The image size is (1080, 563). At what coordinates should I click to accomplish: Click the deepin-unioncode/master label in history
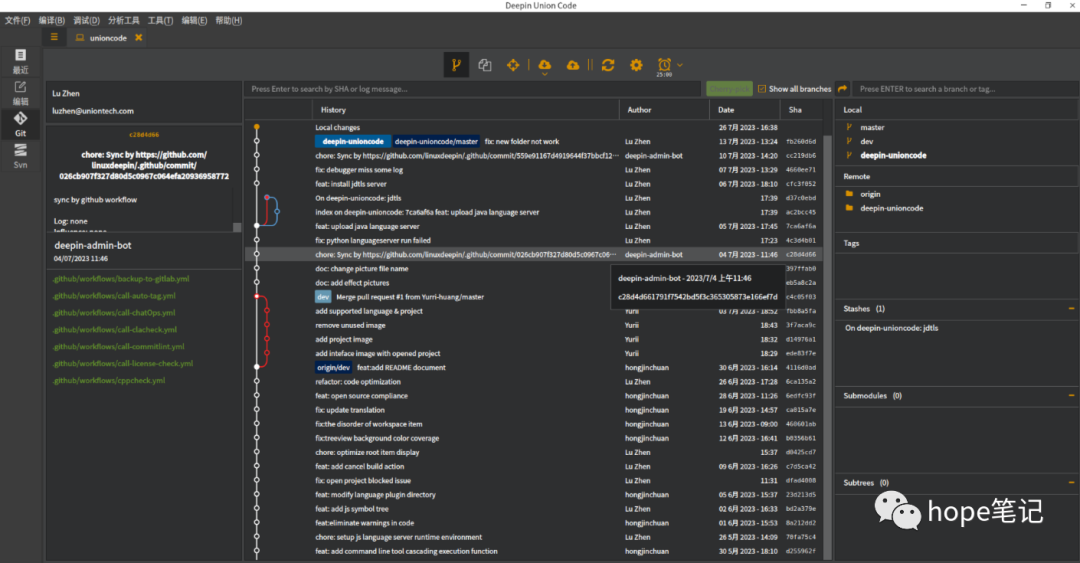click(x=436, y=141)
